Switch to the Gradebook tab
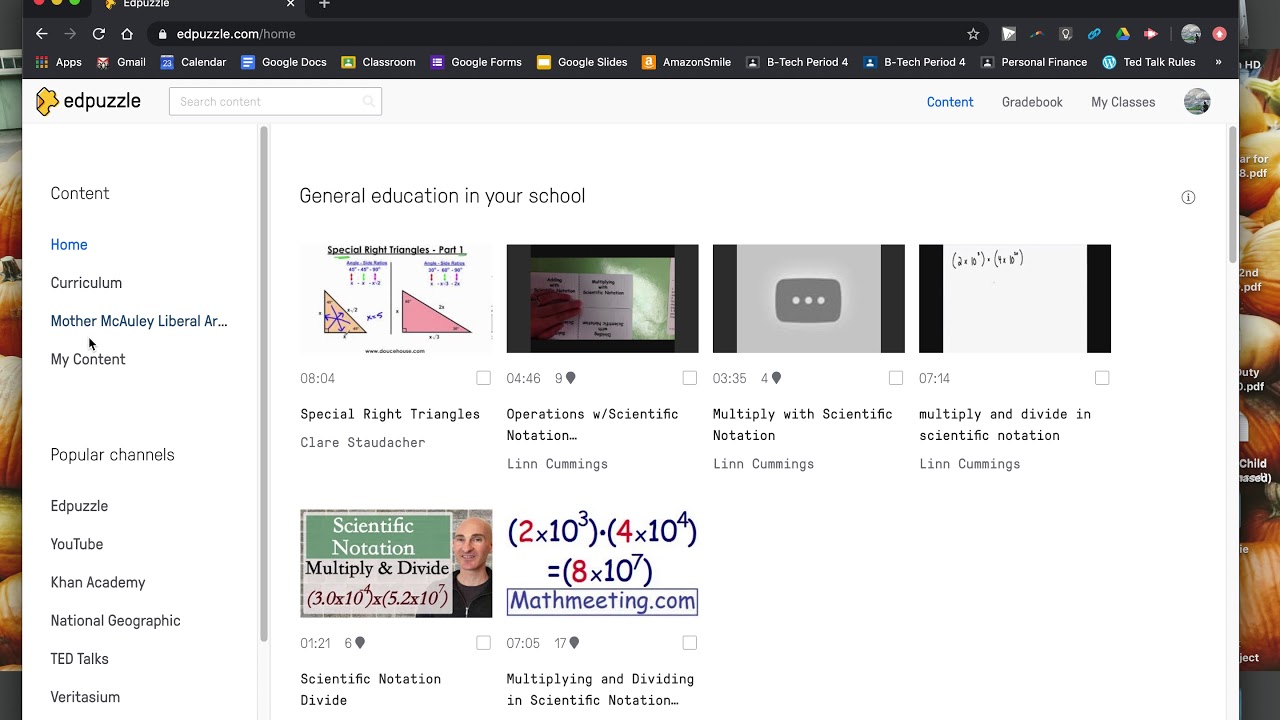 pos(1032,102)
